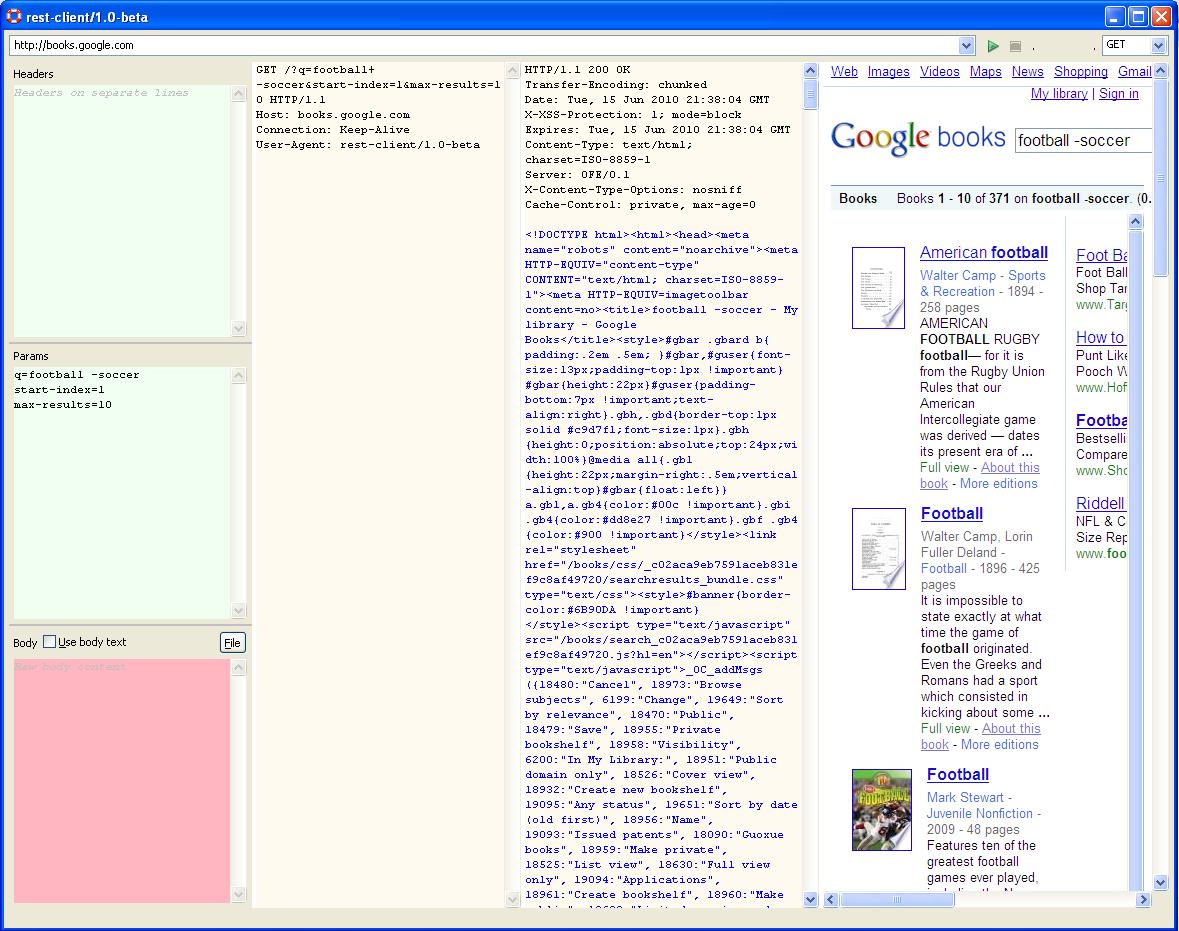Click scroll-up arrow of request pane

click(x=513, y=71)
